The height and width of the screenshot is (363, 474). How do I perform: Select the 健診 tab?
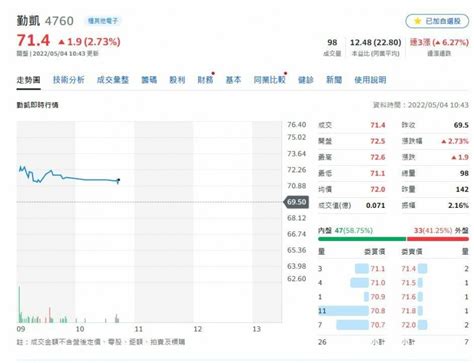306,80
